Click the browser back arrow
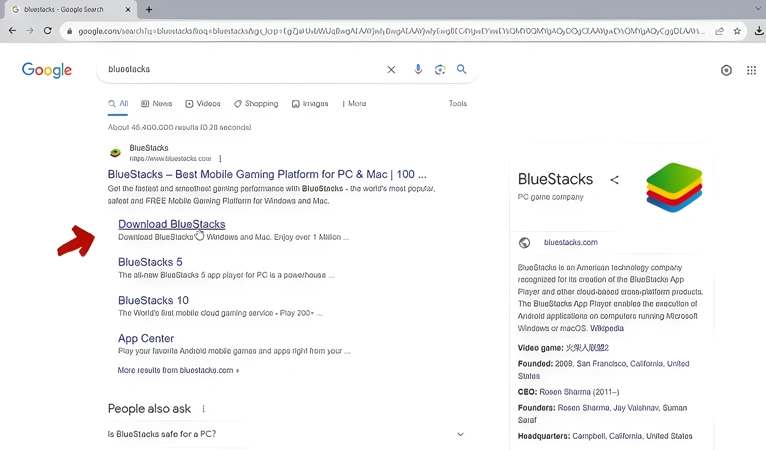 point(12,31)
